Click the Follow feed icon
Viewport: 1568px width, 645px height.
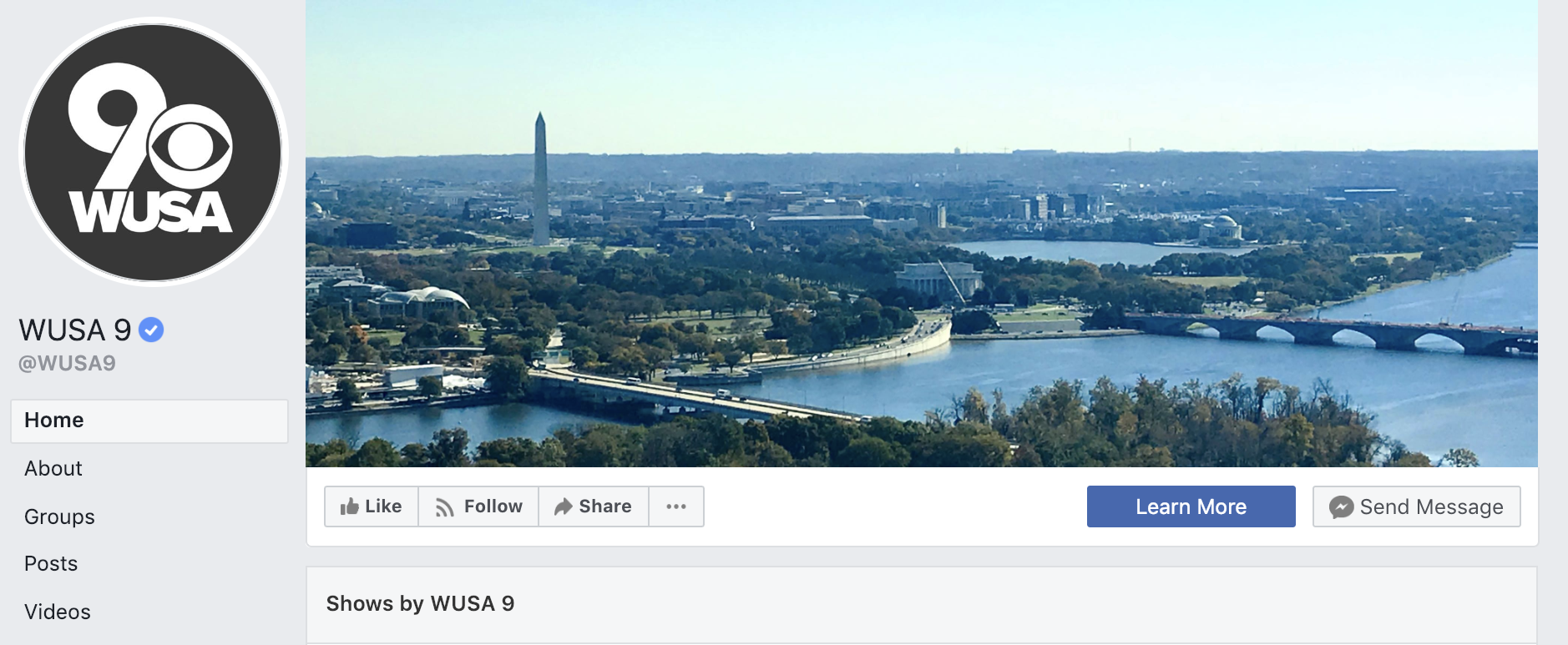click(x=445, y=507)
